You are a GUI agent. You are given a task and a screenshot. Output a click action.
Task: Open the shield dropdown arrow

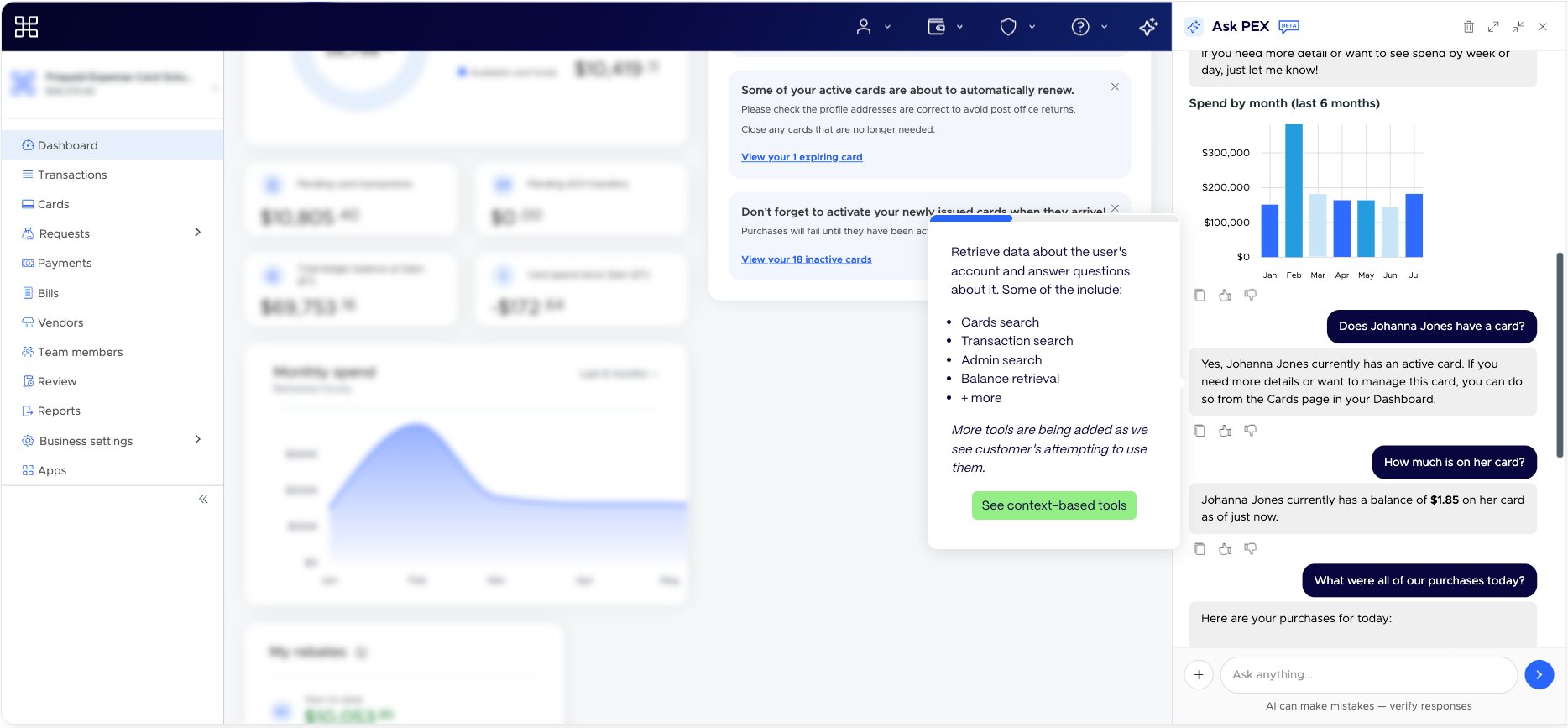pyautogui.click(x=1032, y=27)
